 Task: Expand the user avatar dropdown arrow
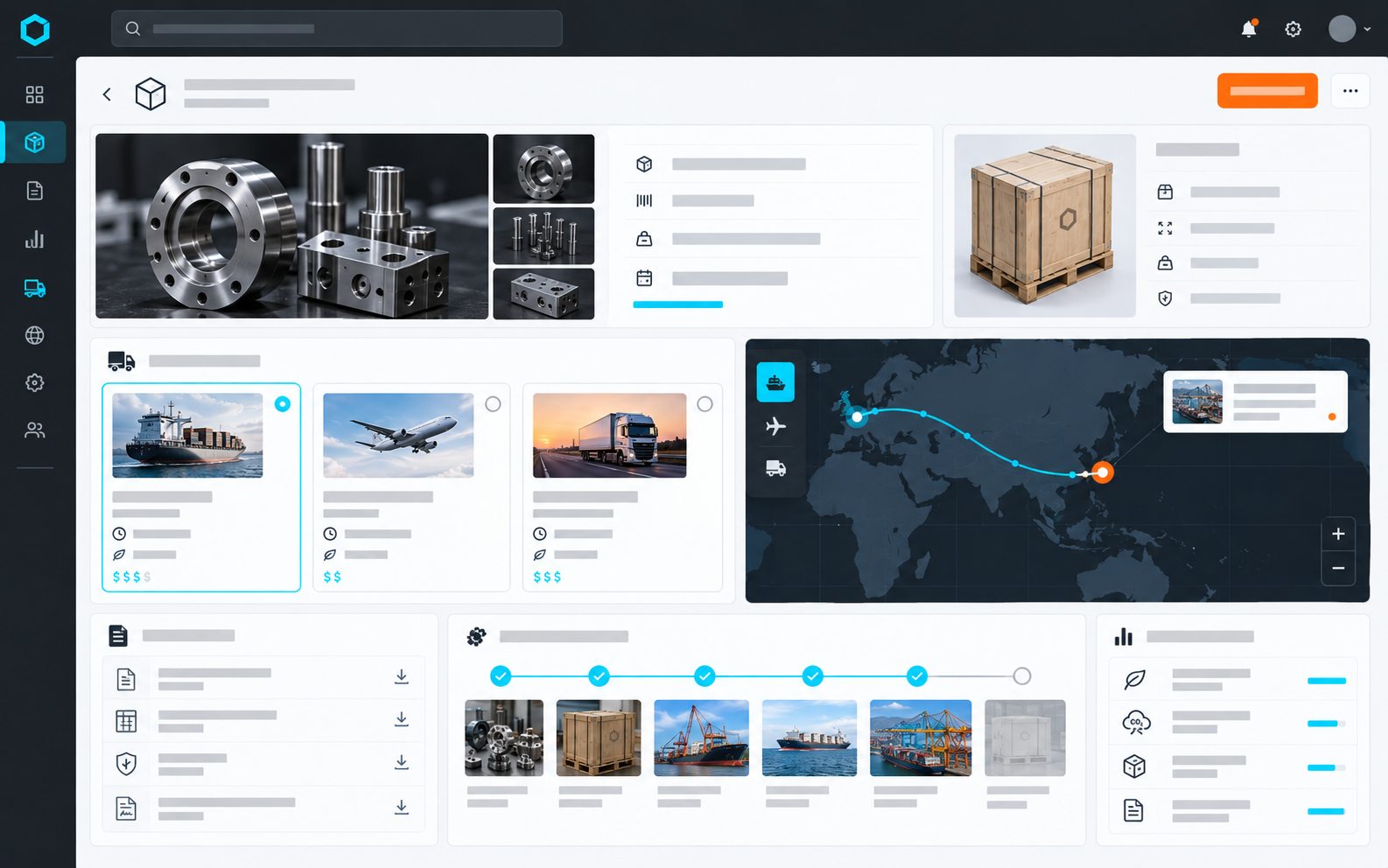[1367, 29]
